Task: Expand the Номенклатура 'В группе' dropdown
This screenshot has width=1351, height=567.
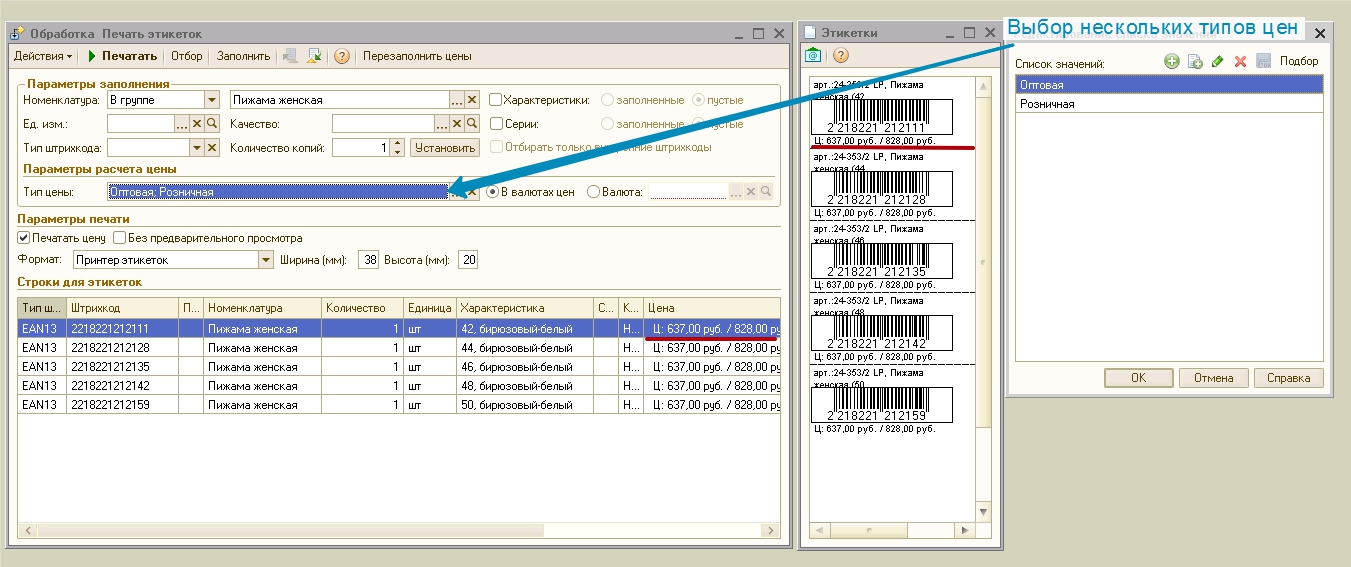Action: (211, 100)
